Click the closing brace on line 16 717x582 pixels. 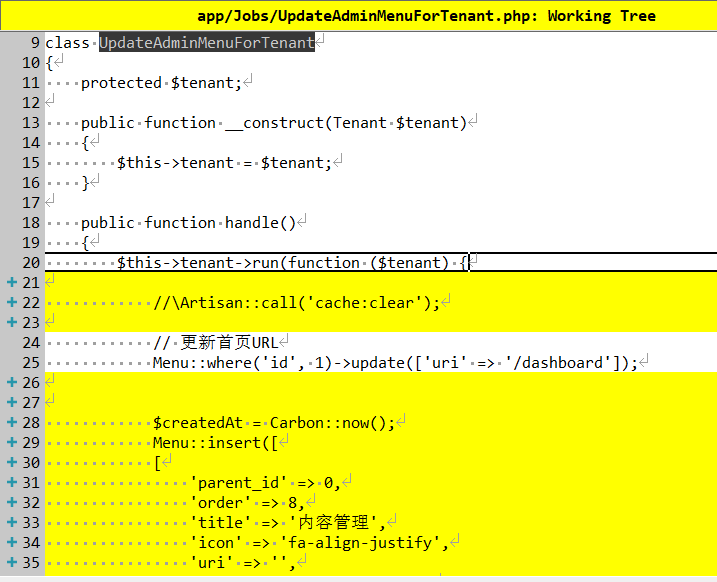(85, 183)
